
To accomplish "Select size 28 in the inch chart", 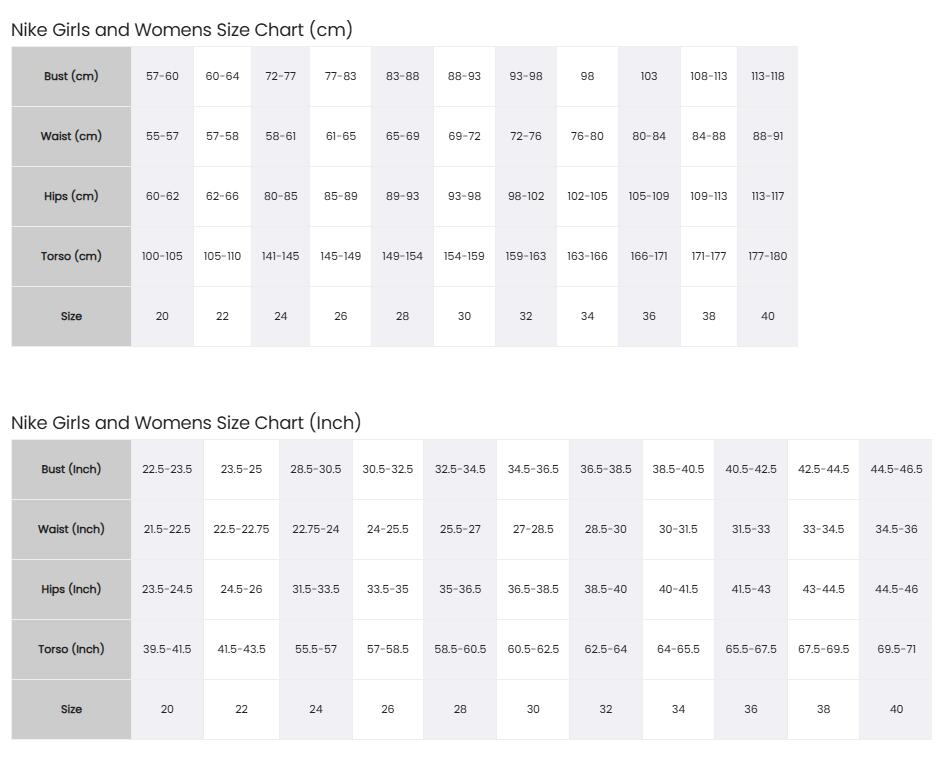I will click(460, 709).
